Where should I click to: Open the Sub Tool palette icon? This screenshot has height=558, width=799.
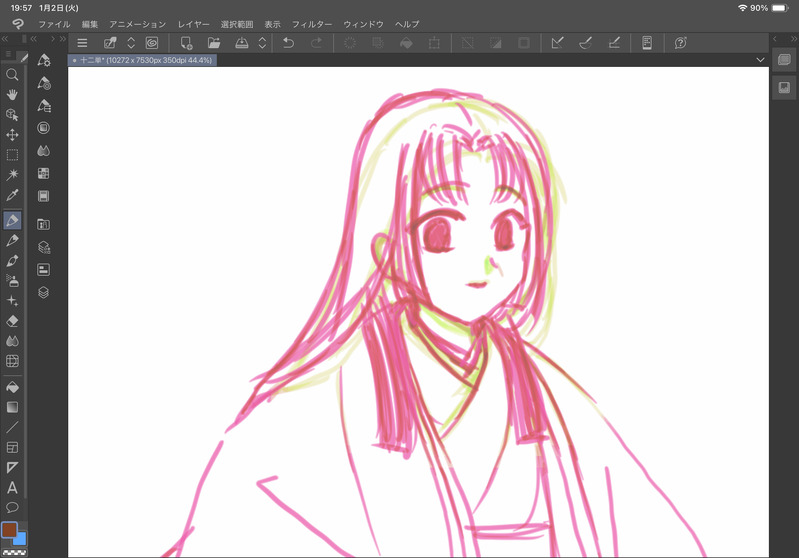[44, 60]
